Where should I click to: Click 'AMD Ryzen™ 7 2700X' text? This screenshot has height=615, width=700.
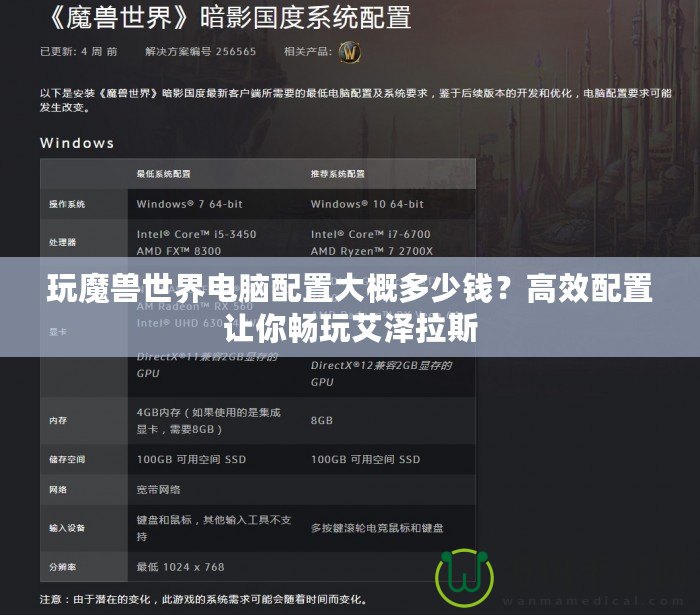coord(371,251)
